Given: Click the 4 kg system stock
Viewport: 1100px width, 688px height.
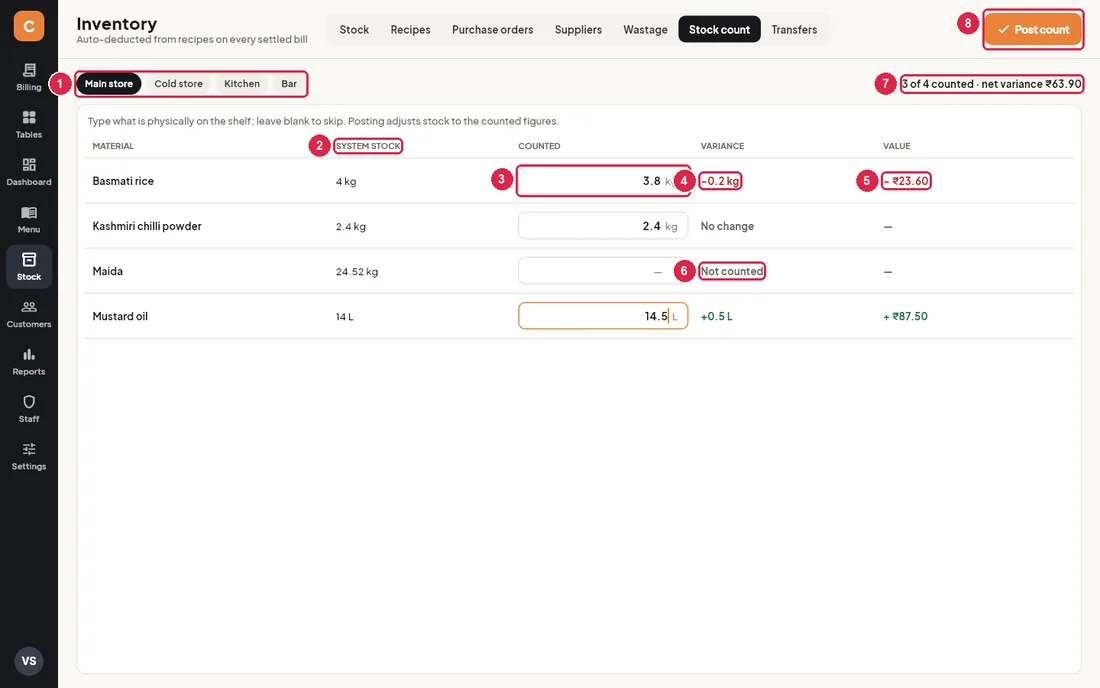Looking at the screenshot, I should 345,182.
